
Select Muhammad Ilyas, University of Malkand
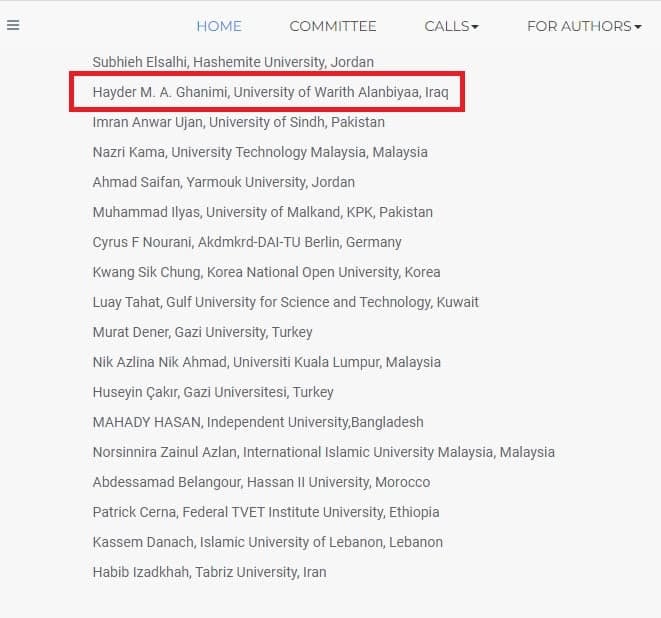[262, 212]
